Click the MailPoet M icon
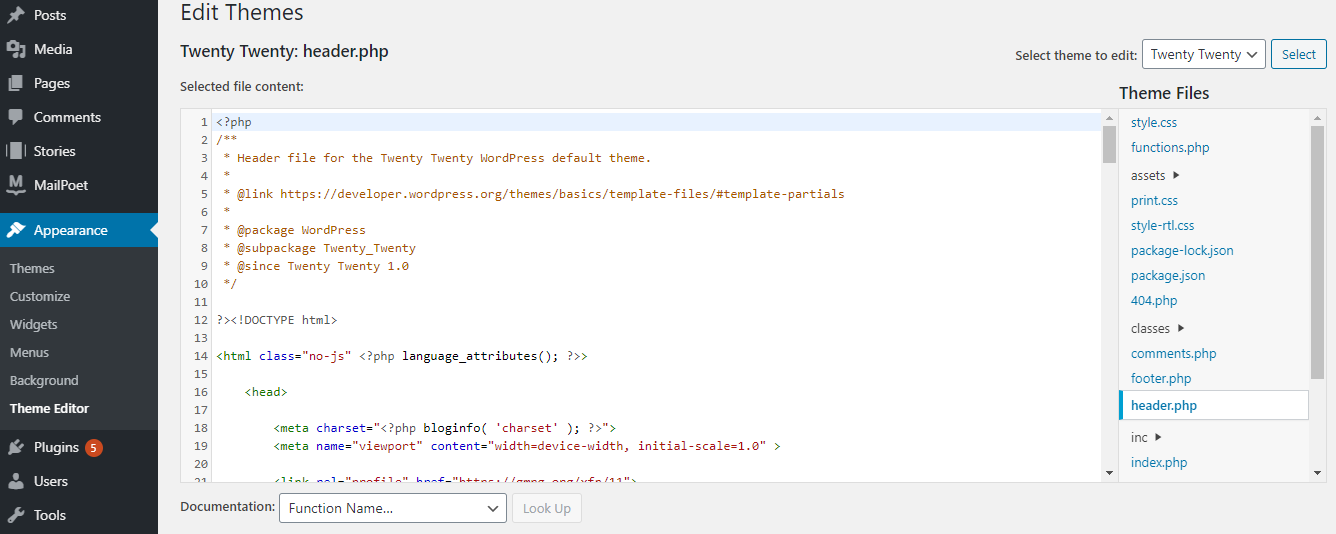Screen dimensions: 1336x534 [x=16, y=185]
